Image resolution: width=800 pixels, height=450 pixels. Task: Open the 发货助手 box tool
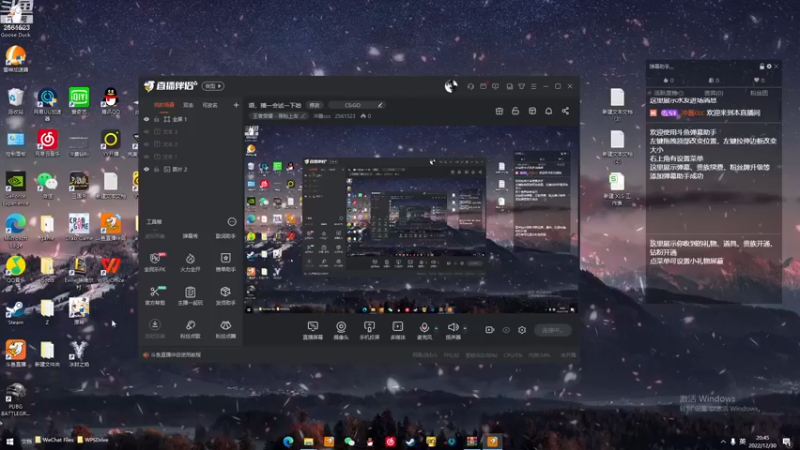pyautogui.click(x=226, y=295)
